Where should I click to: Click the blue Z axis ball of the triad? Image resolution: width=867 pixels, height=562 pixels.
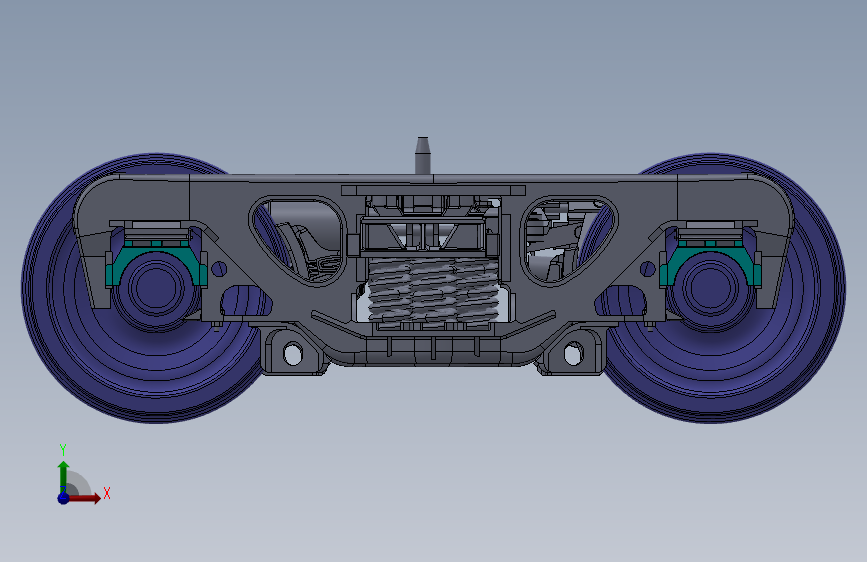click(63, 498)
